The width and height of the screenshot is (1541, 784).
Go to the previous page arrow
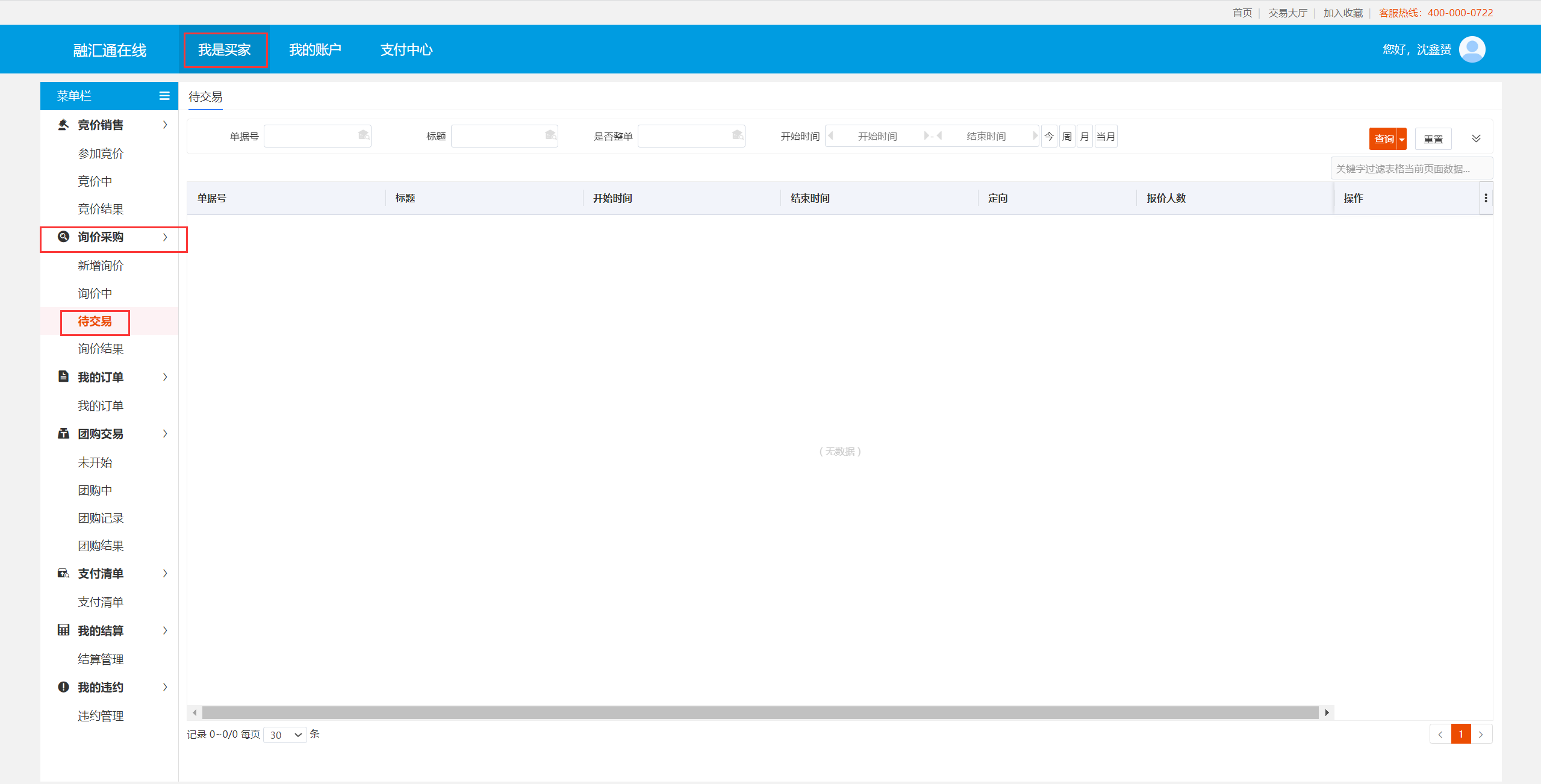pyautogui.click(x=1440, y=735)
